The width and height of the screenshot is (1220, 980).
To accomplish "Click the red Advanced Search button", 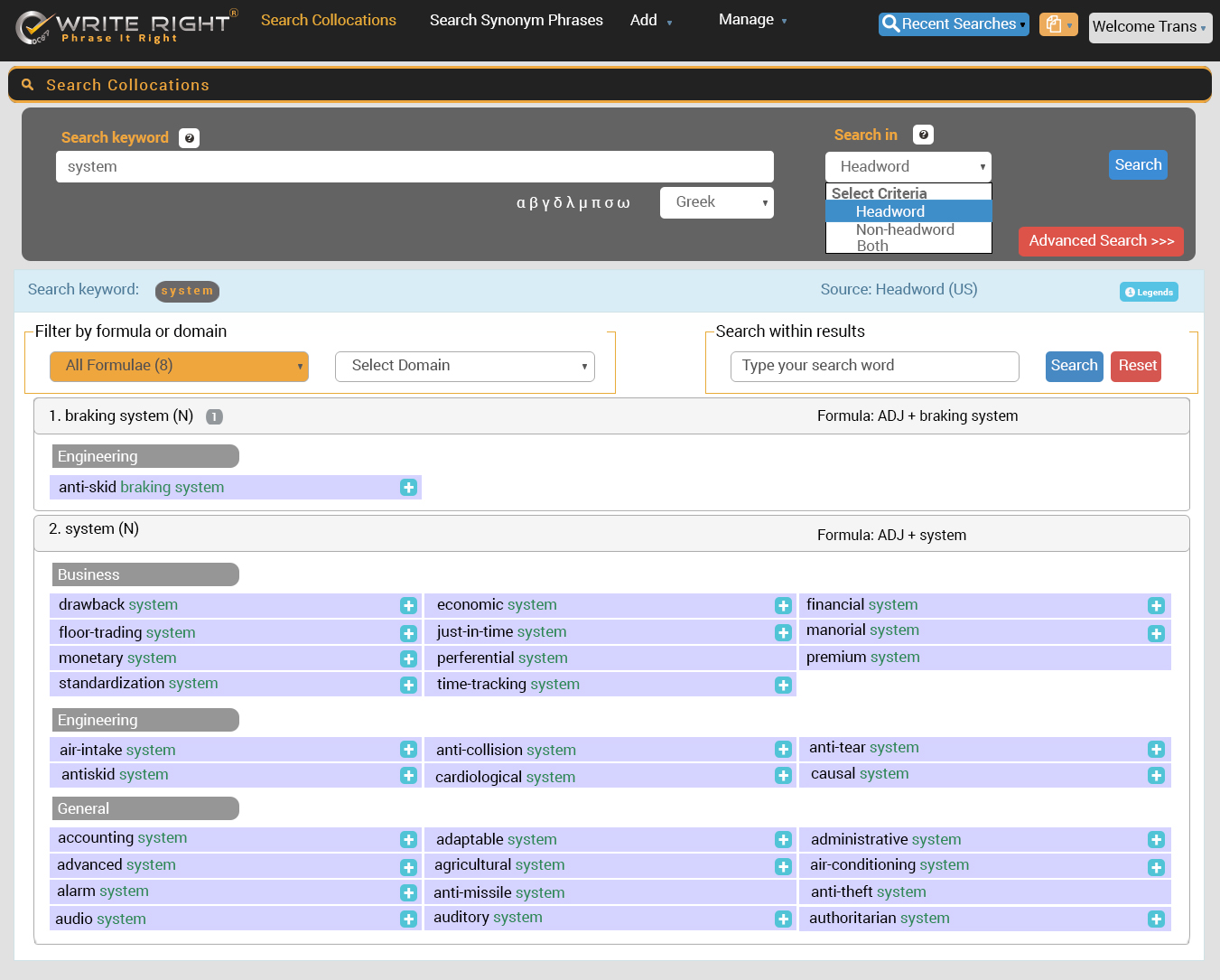I will click(x=1100, y=241).
